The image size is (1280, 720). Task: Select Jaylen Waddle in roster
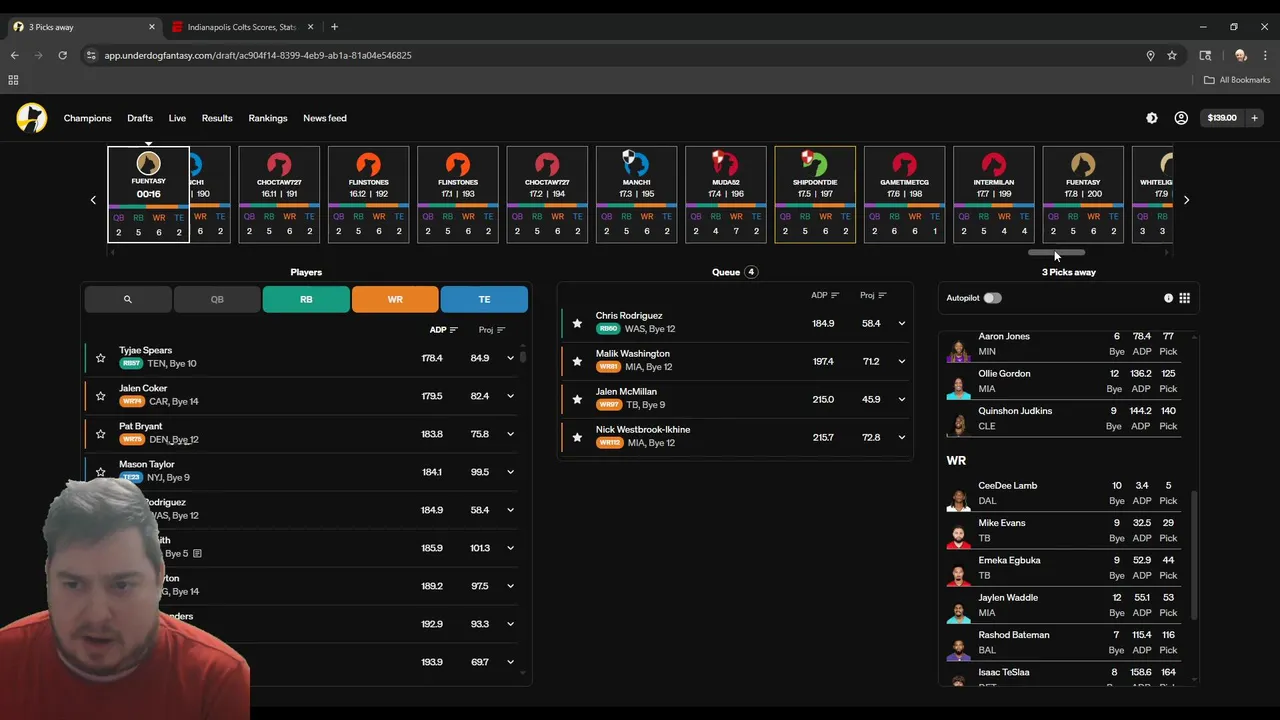1064,605
